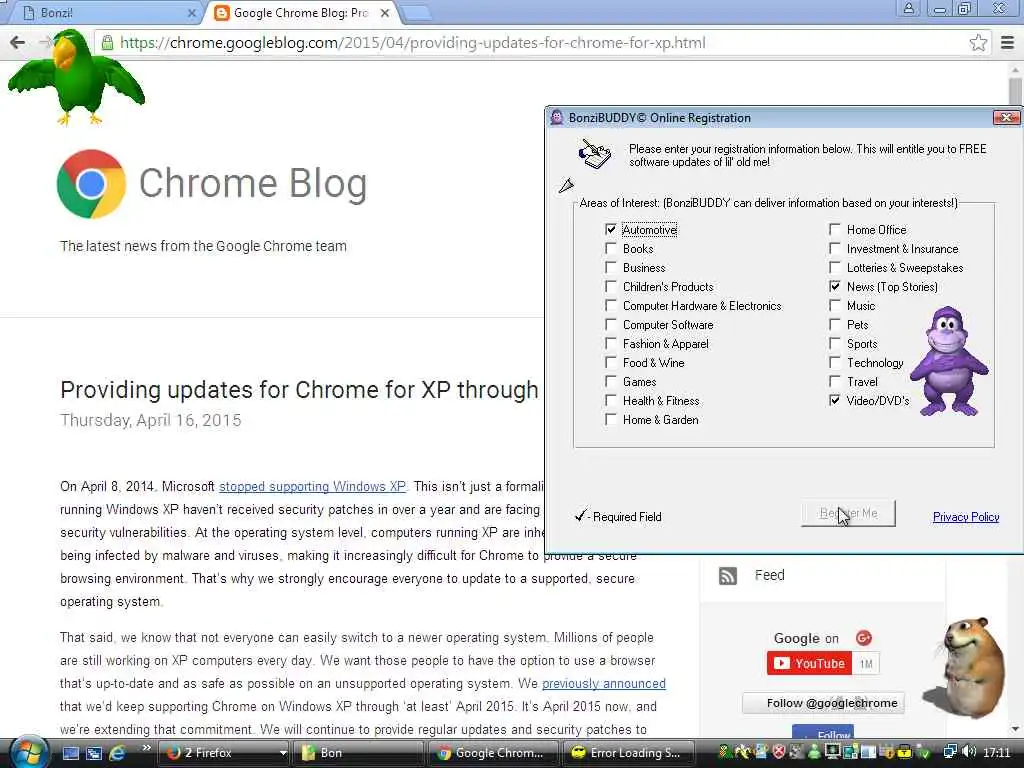Follow the 'previously announced' link
The height and width of the screenshot is (768, 1024).
pyautogui.click(x=603, y=683)
